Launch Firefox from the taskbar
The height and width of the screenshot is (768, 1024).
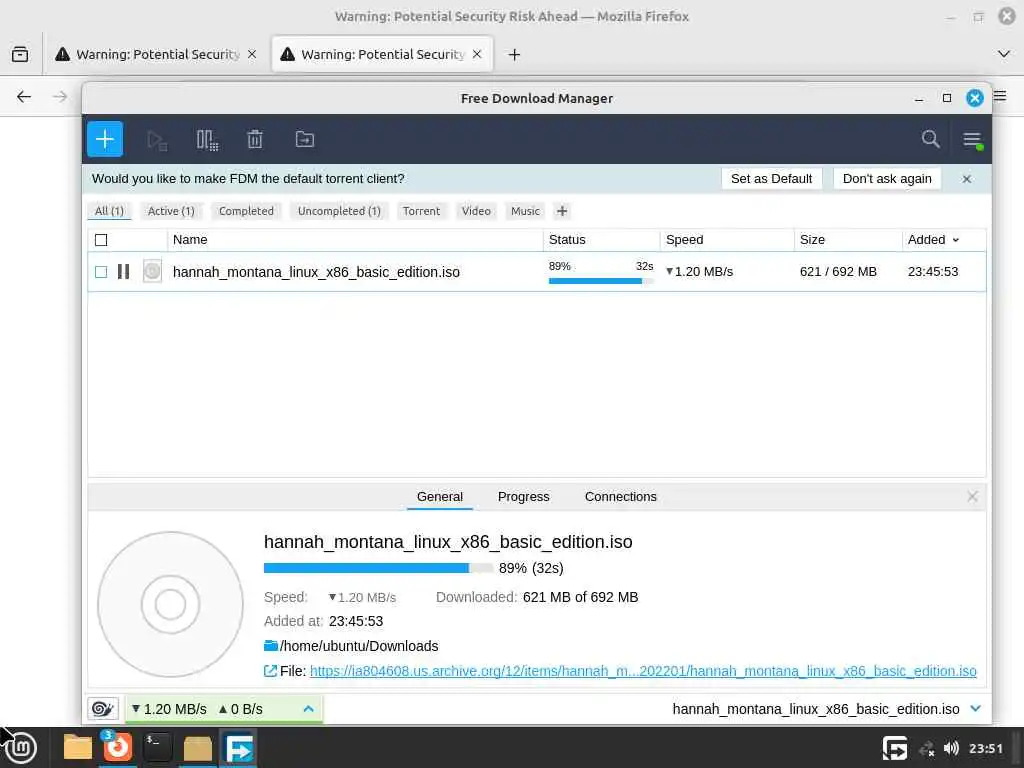(118, 746)
